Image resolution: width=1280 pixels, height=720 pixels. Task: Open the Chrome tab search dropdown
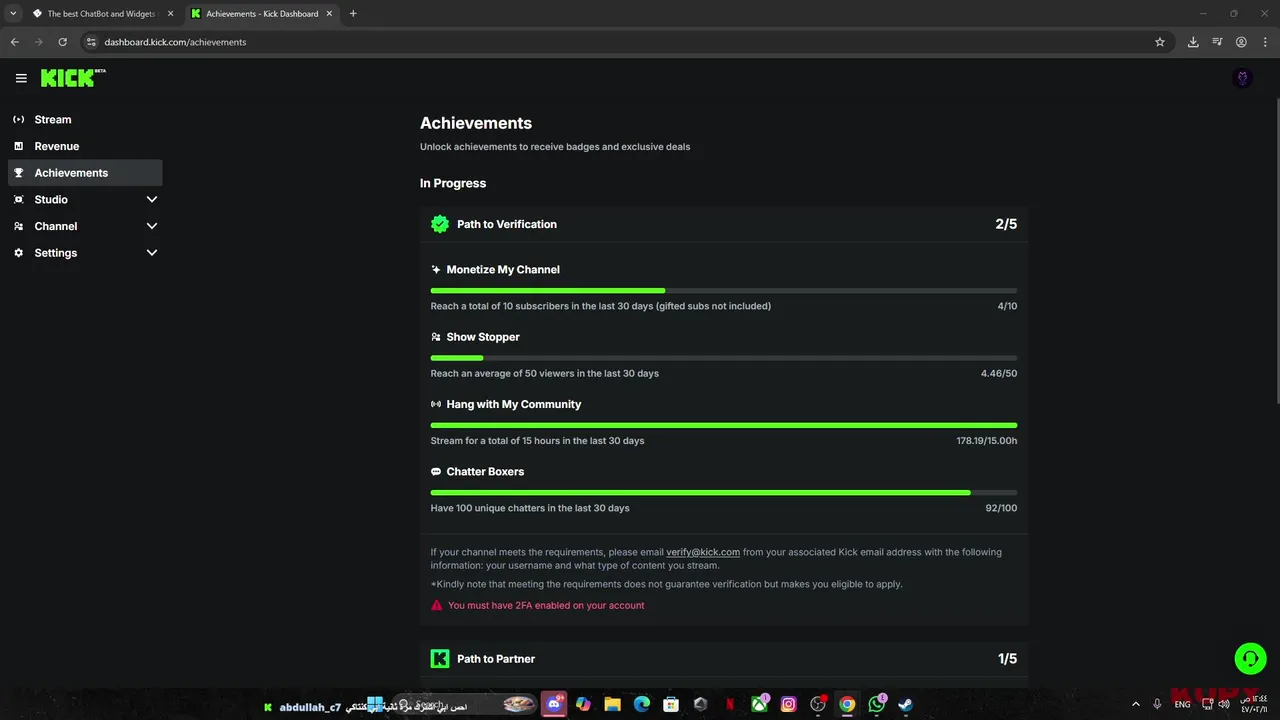pos(13,13)
